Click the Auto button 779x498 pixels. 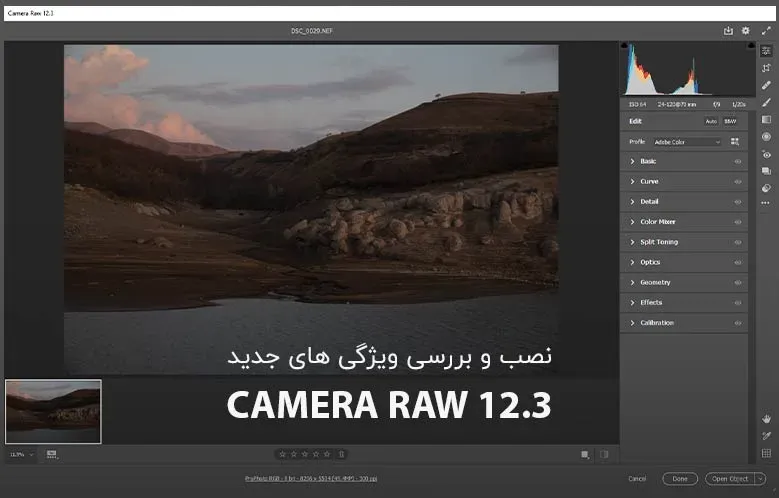point(711,121)
